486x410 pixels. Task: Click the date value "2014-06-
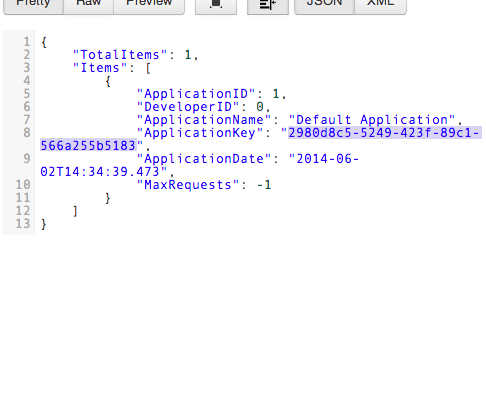coord(324,159)
